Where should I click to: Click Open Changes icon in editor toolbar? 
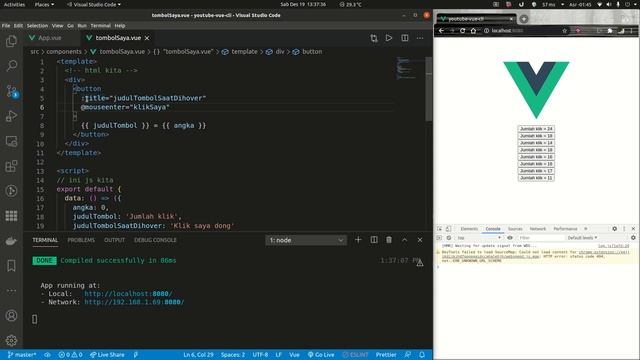373,38
